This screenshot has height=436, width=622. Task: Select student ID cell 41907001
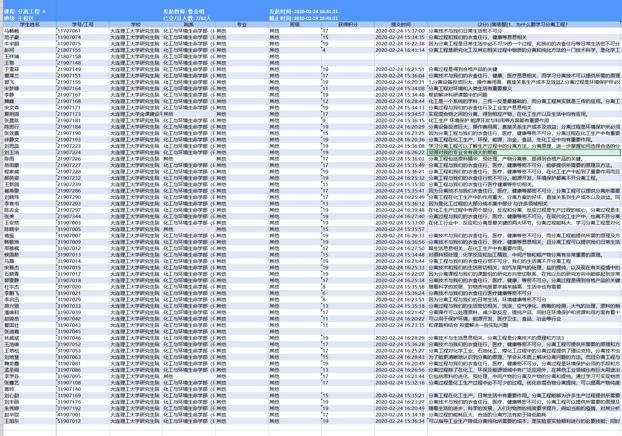(x=83, y=415)
